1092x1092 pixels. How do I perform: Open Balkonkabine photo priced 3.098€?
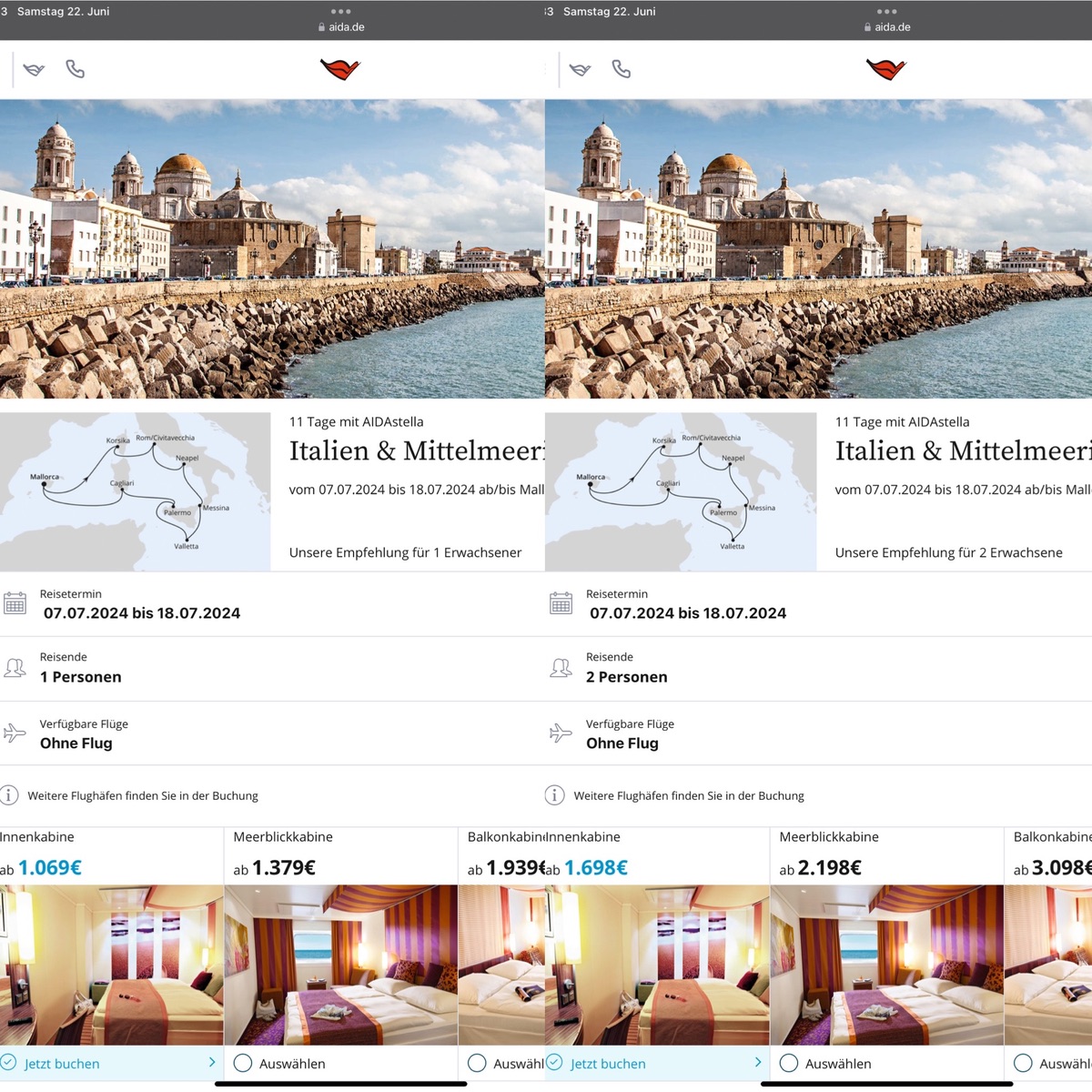[x=1048, y=965]
